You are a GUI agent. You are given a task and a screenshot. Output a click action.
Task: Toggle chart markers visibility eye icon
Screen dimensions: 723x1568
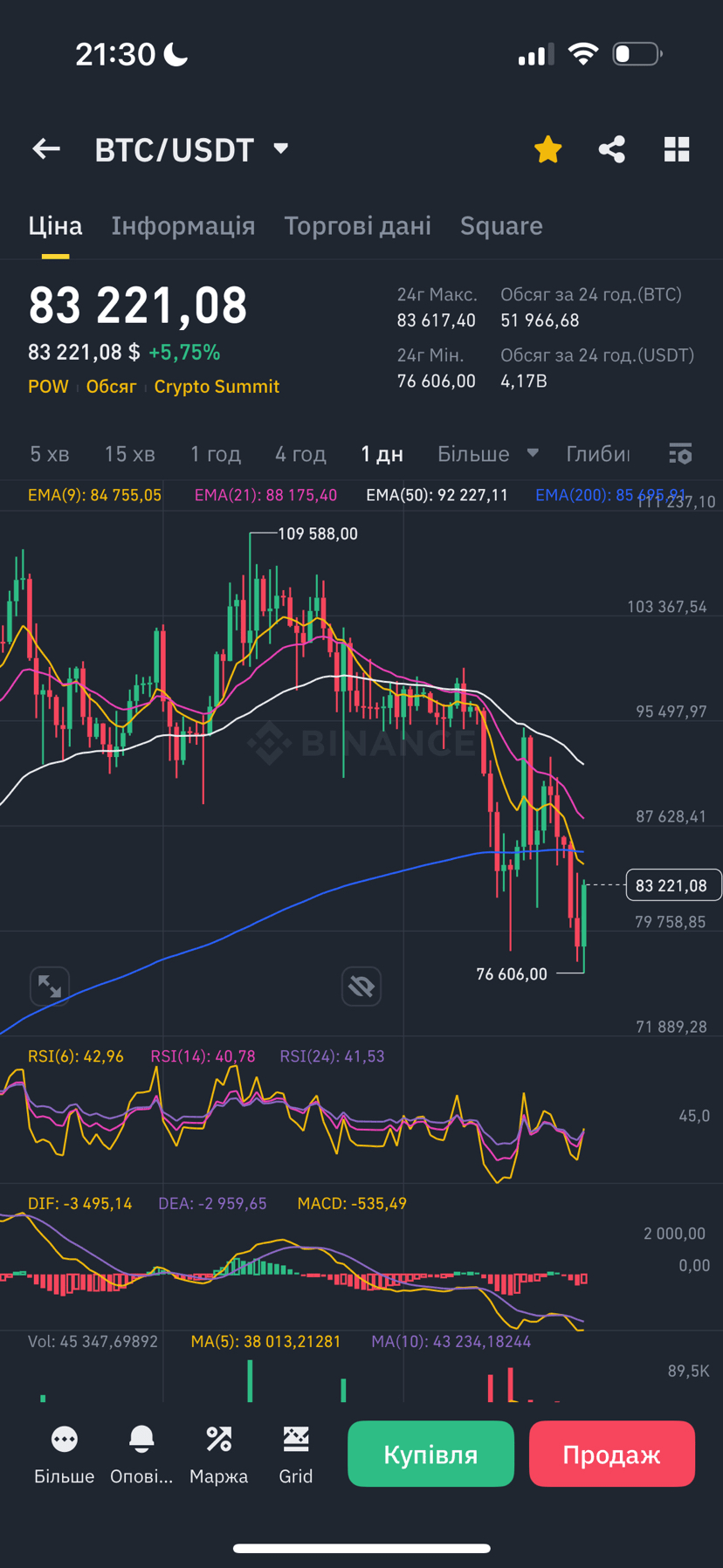point(361,987)
